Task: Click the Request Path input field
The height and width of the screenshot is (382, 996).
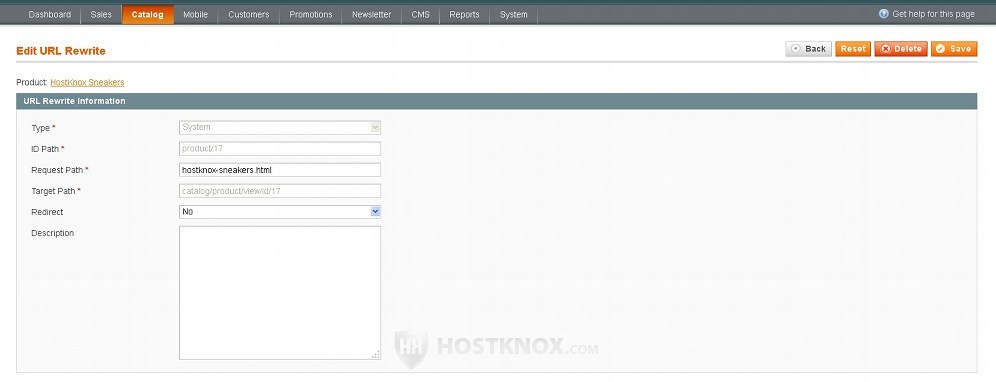Action: [x=280, y=170]
